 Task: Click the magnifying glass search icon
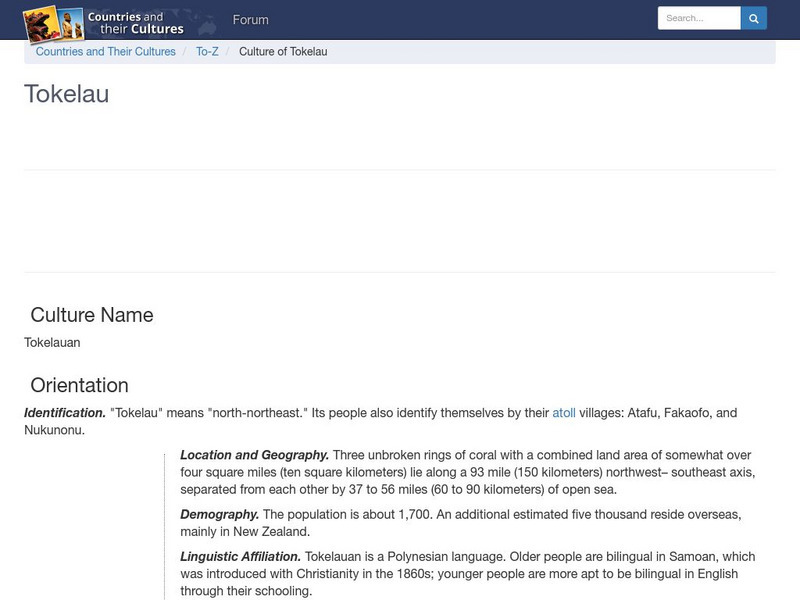[x=753, y=17]
